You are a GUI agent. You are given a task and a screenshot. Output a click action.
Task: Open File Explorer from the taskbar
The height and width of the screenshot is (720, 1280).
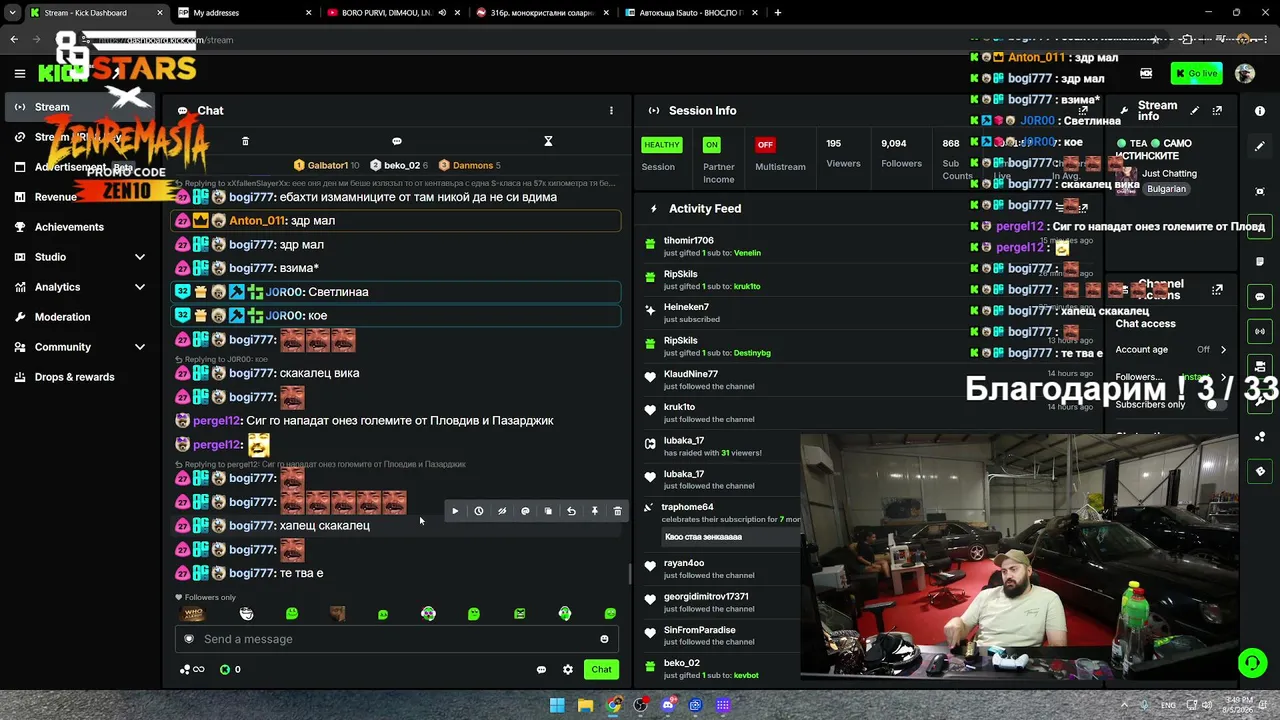point(585,705)
